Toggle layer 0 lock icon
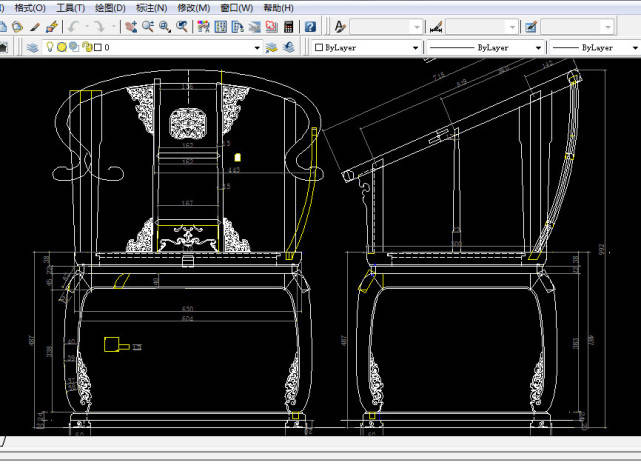This screenshot has width=641, height=471. click(x=85, y=47)
